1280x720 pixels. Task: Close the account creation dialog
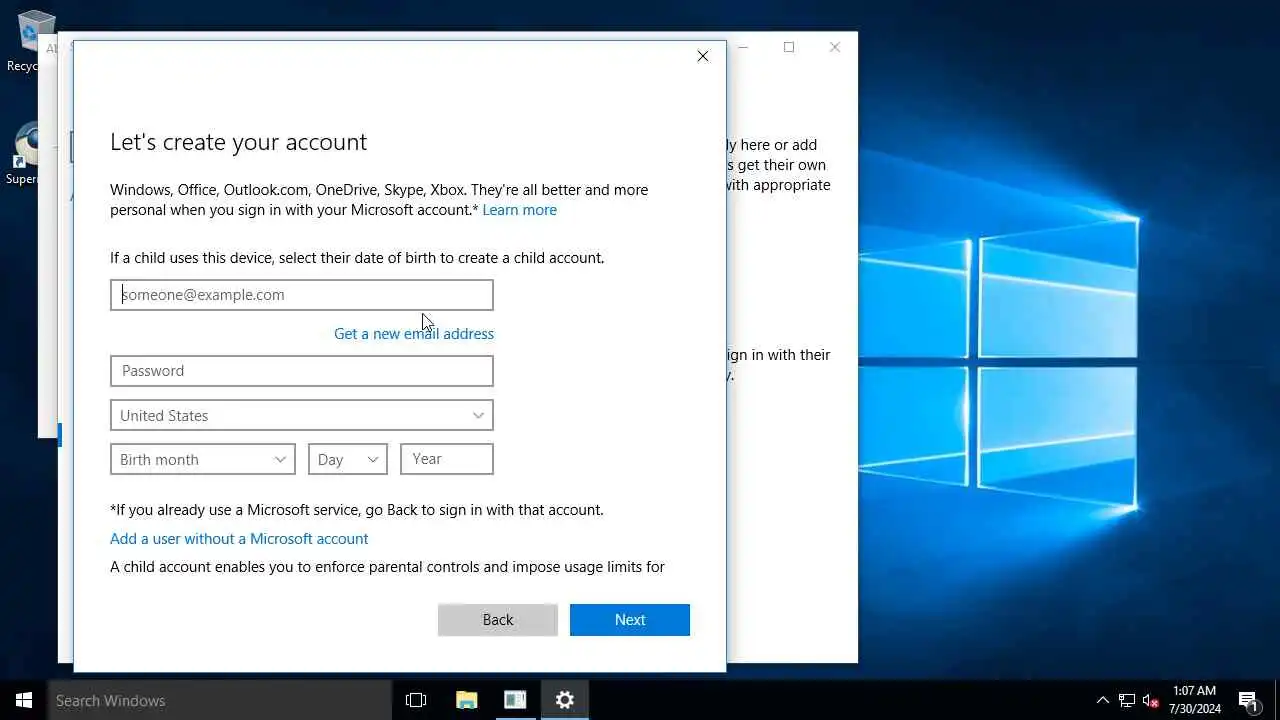[703, 56]
